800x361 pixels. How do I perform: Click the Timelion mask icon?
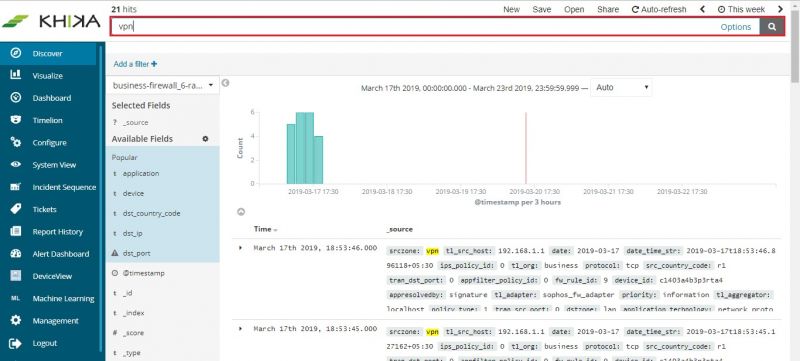click(x=16, y=120)
